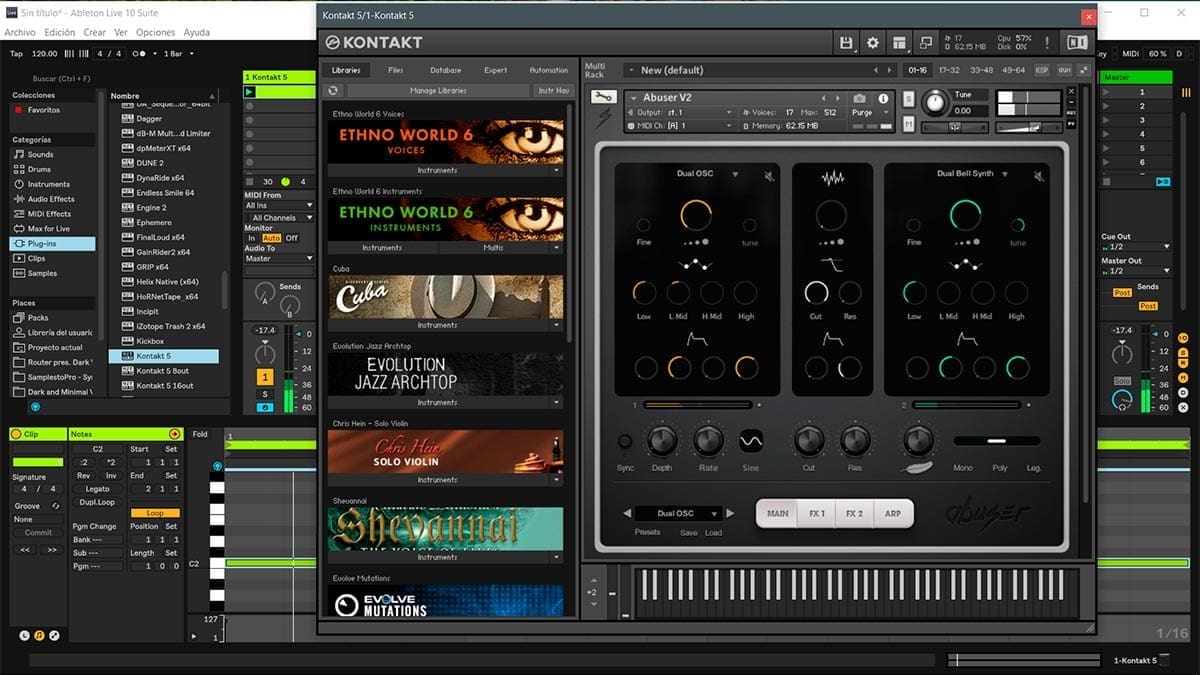This screenshot has height=675, width=1200.
Task: Click the Sine LFO waveform icon
Action: click(750, 440)
